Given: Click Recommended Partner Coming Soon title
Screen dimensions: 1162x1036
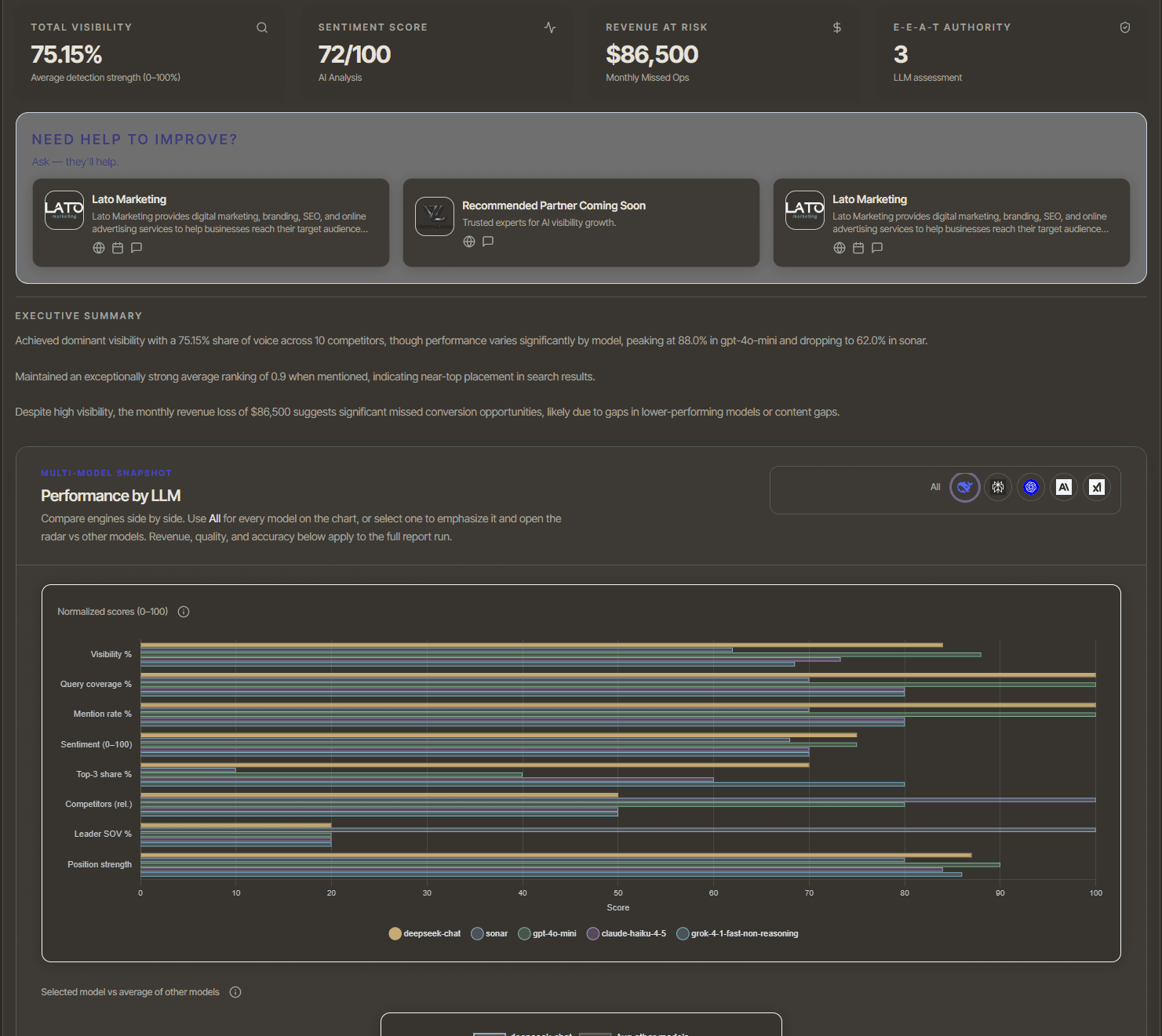Looking at the screenshot, I should click(554, 205).
